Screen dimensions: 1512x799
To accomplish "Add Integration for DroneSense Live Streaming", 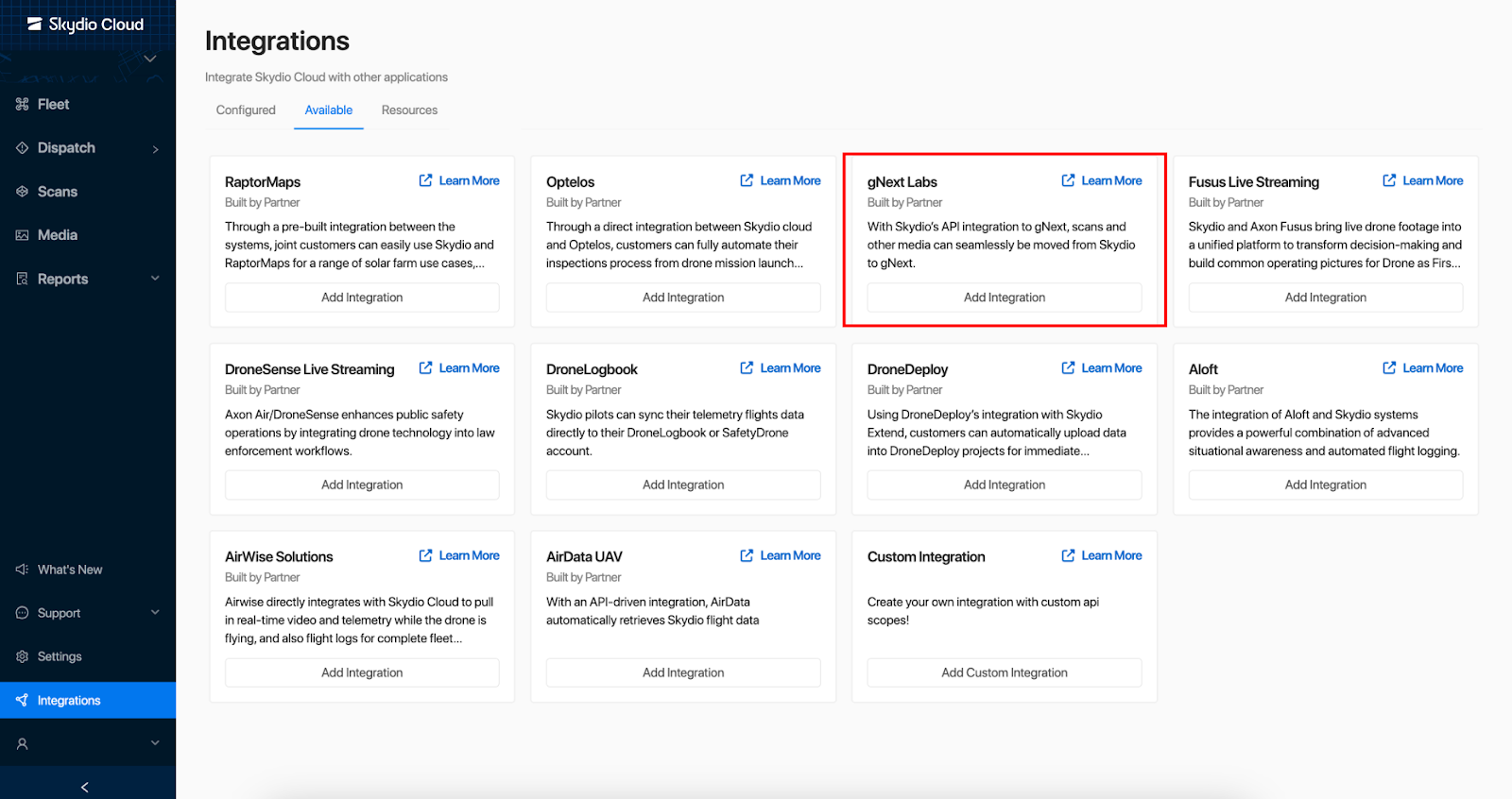I will (362, 484).
